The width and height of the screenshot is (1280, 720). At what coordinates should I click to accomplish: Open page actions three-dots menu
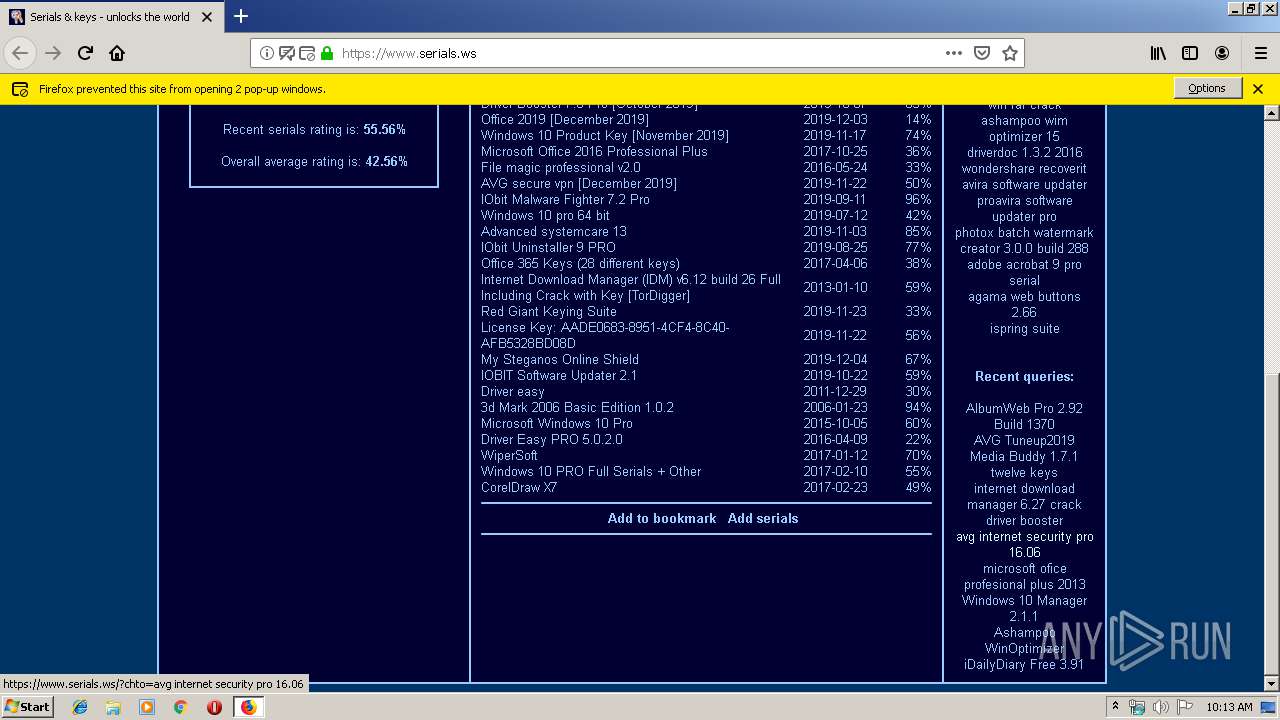pos(954,53)
